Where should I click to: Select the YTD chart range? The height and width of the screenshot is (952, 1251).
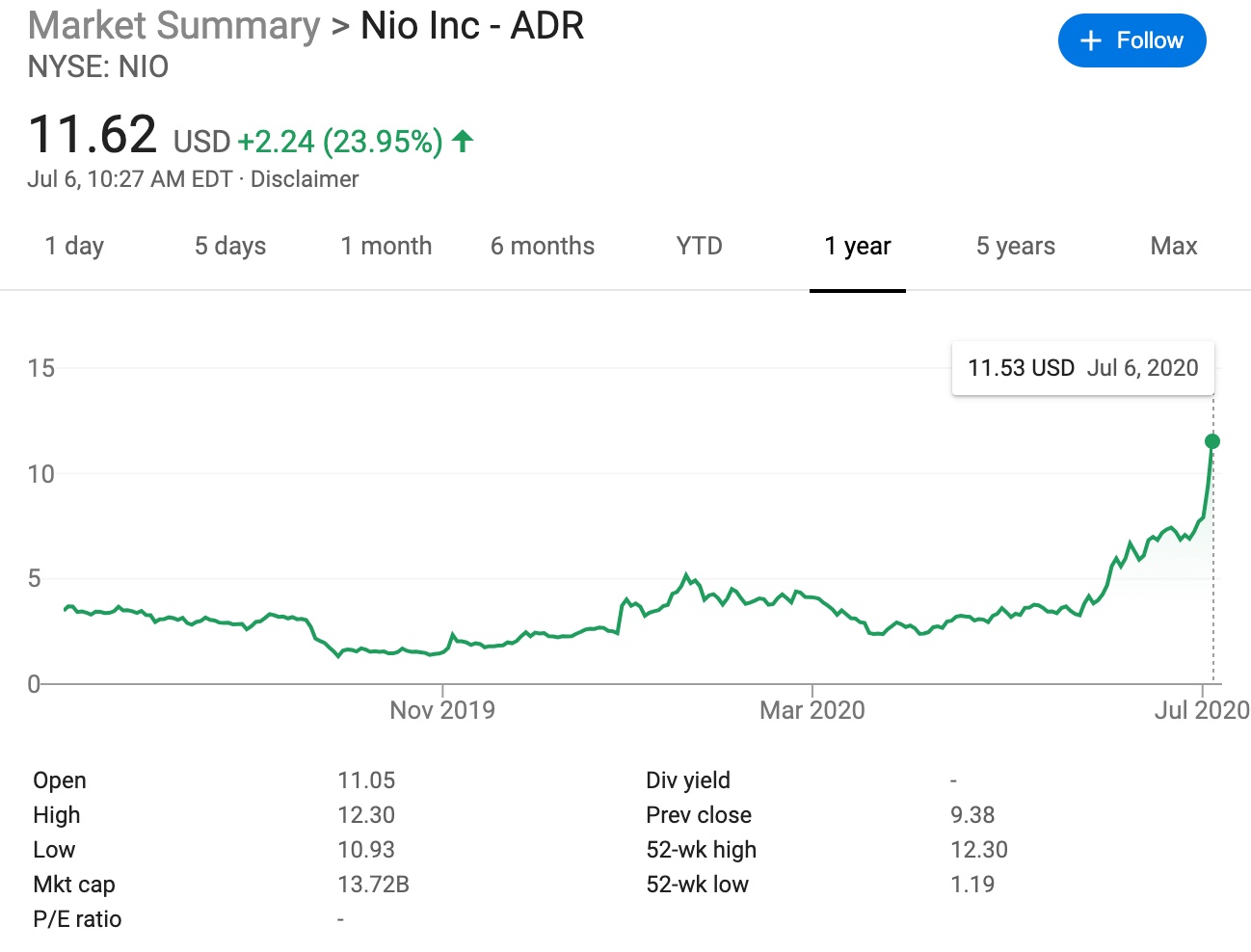click(x=697, y=246)
